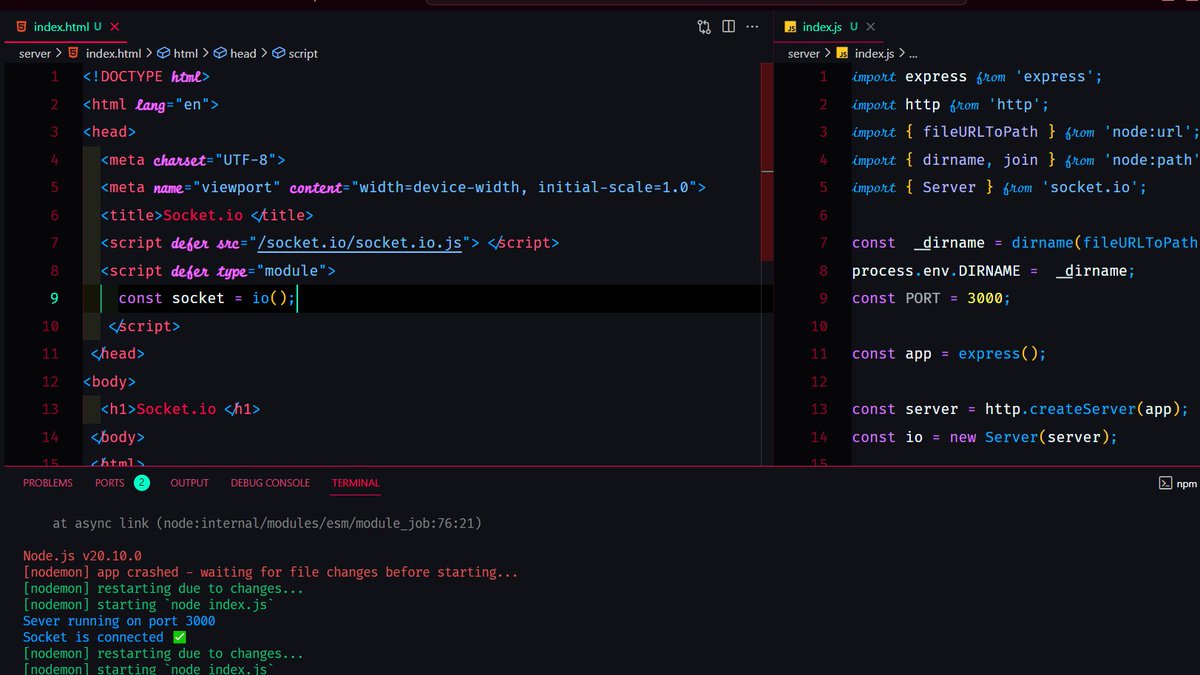Click the opening '<body>' tag line
Viewport: 1200px width, 675px height.
[x=110, y=381]
